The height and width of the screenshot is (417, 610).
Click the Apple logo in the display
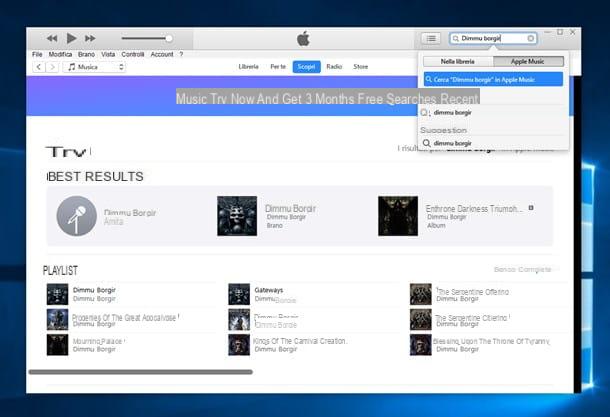pos(303,39)
